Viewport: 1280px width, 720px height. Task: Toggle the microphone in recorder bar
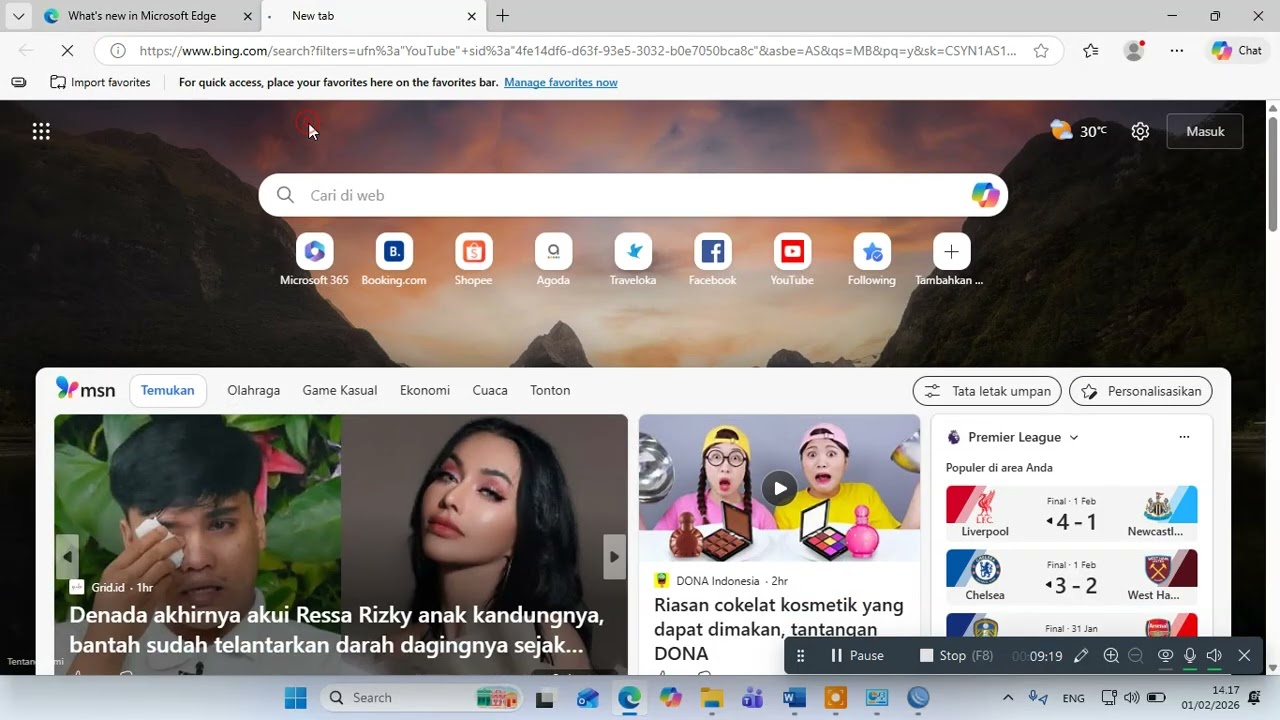click(1190, 656)
